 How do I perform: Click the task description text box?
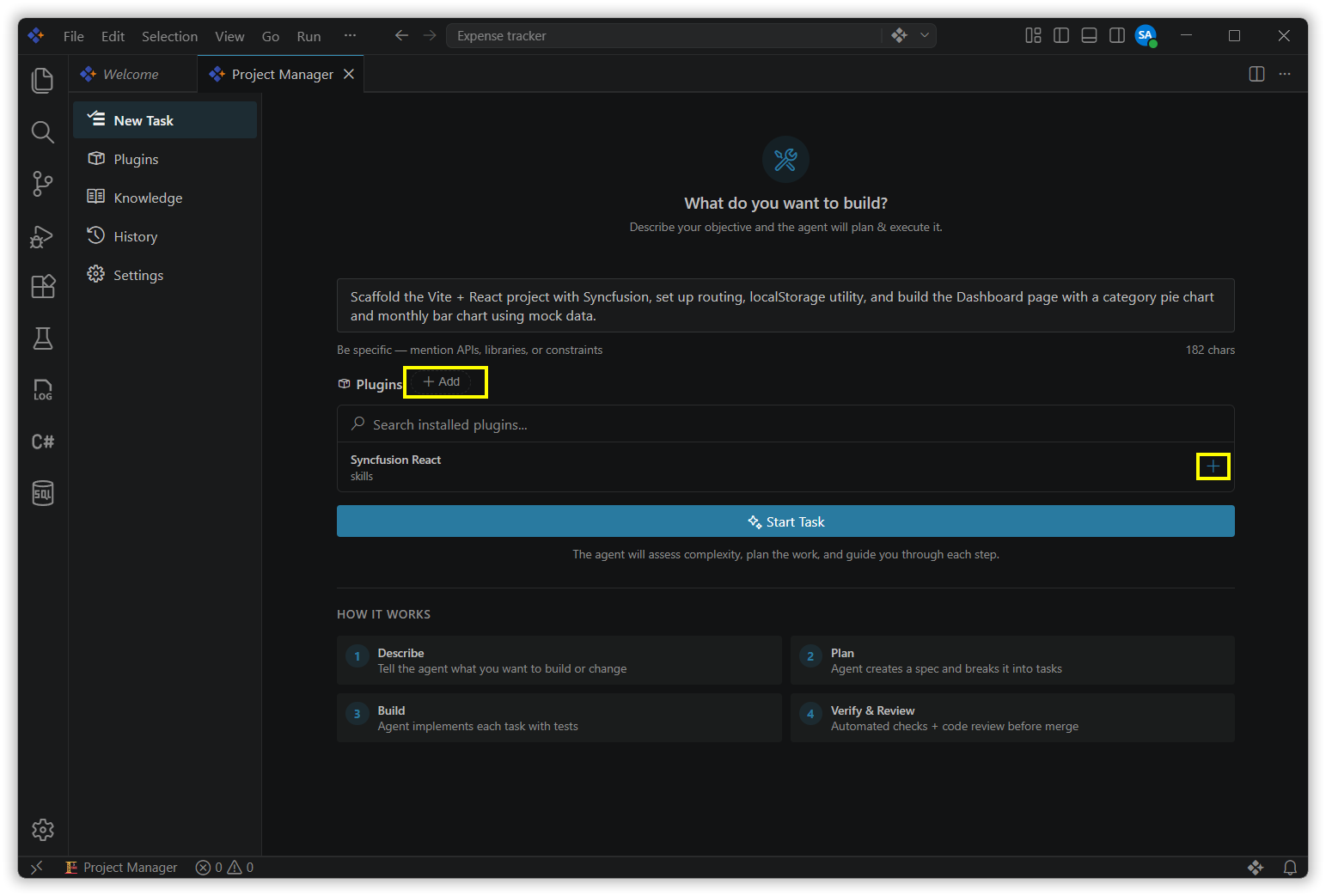pos(785,306)
